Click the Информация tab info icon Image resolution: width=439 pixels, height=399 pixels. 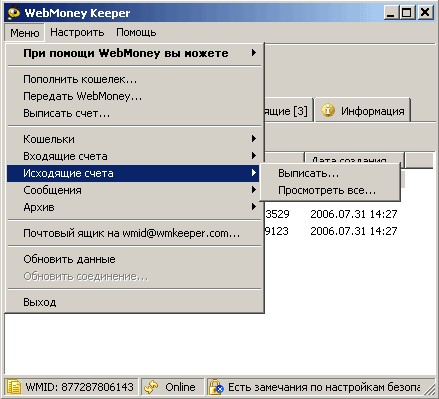pos(328,110)
